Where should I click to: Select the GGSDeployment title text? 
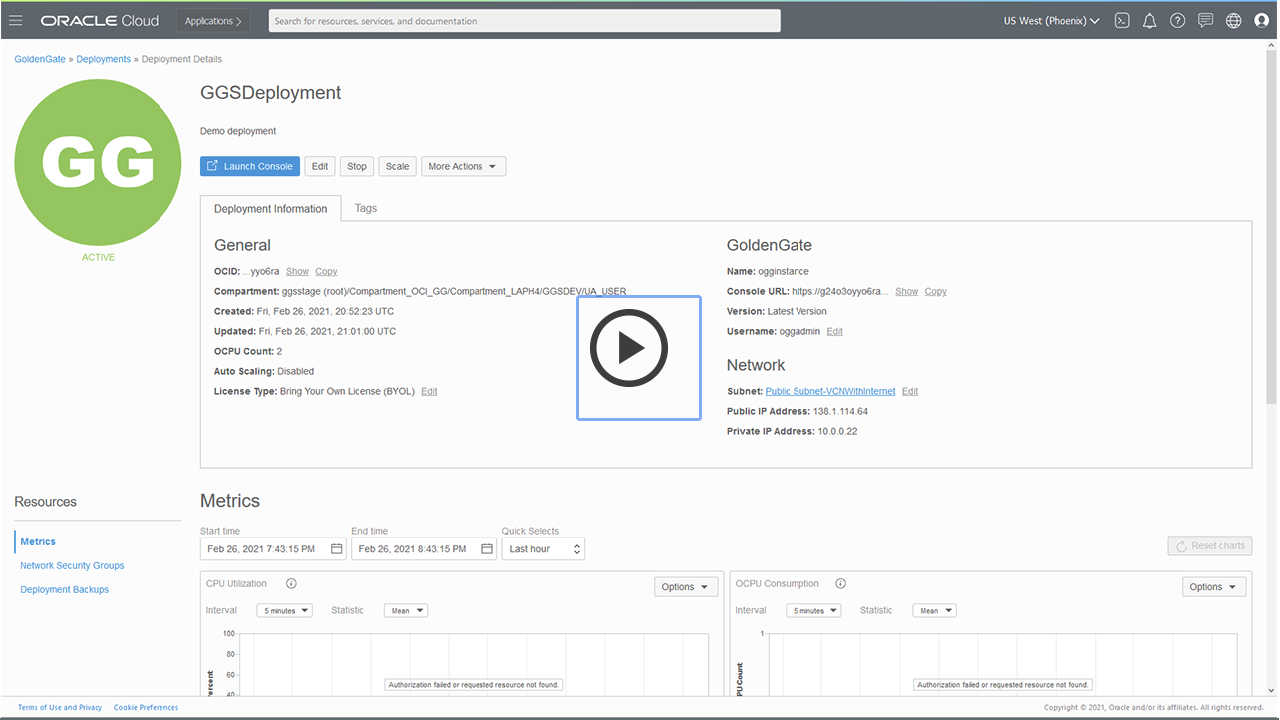[x=271, y=93]
